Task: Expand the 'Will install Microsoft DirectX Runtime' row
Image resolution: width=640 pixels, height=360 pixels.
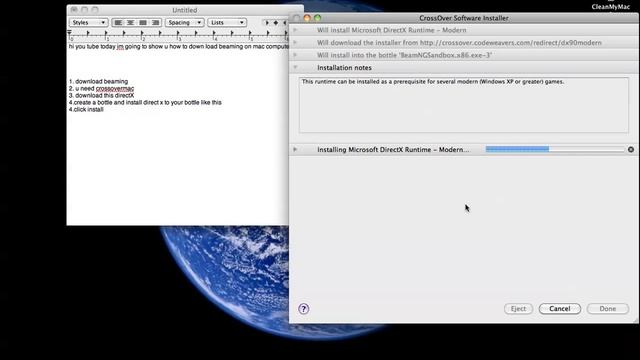Action: point(295,30)
